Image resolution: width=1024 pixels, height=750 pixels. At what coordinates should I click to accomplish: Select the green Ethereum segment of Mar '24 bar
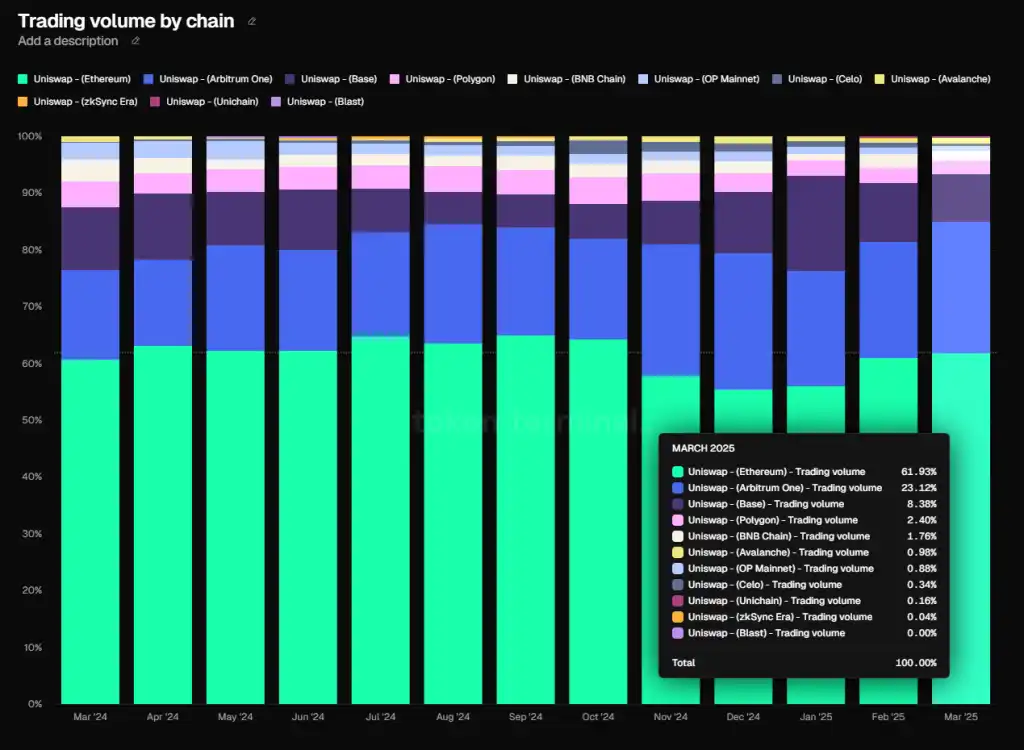tap(90, 530)
